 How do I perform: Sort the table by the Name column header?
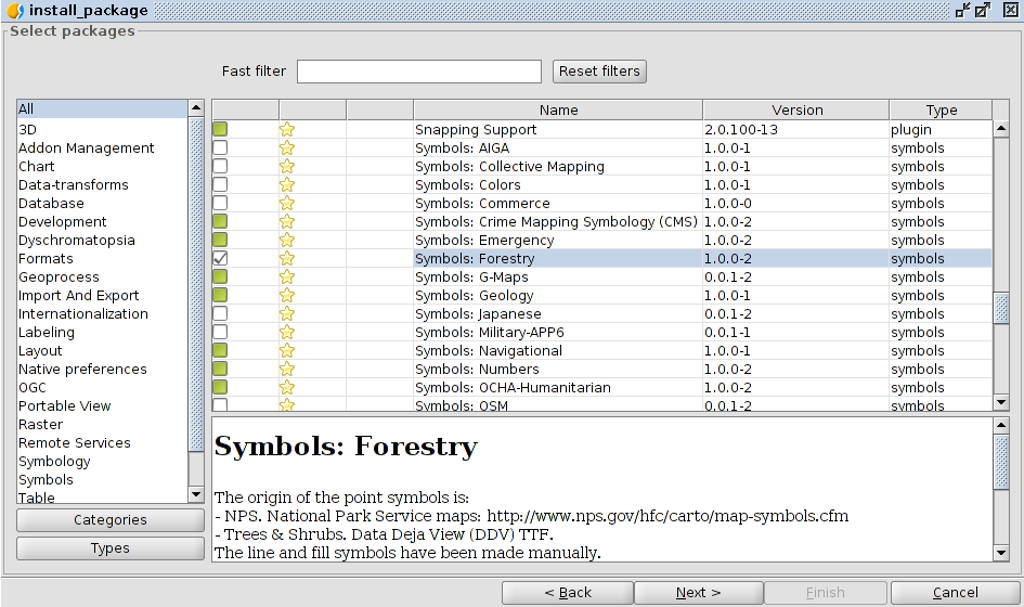[x=558, y=110]
